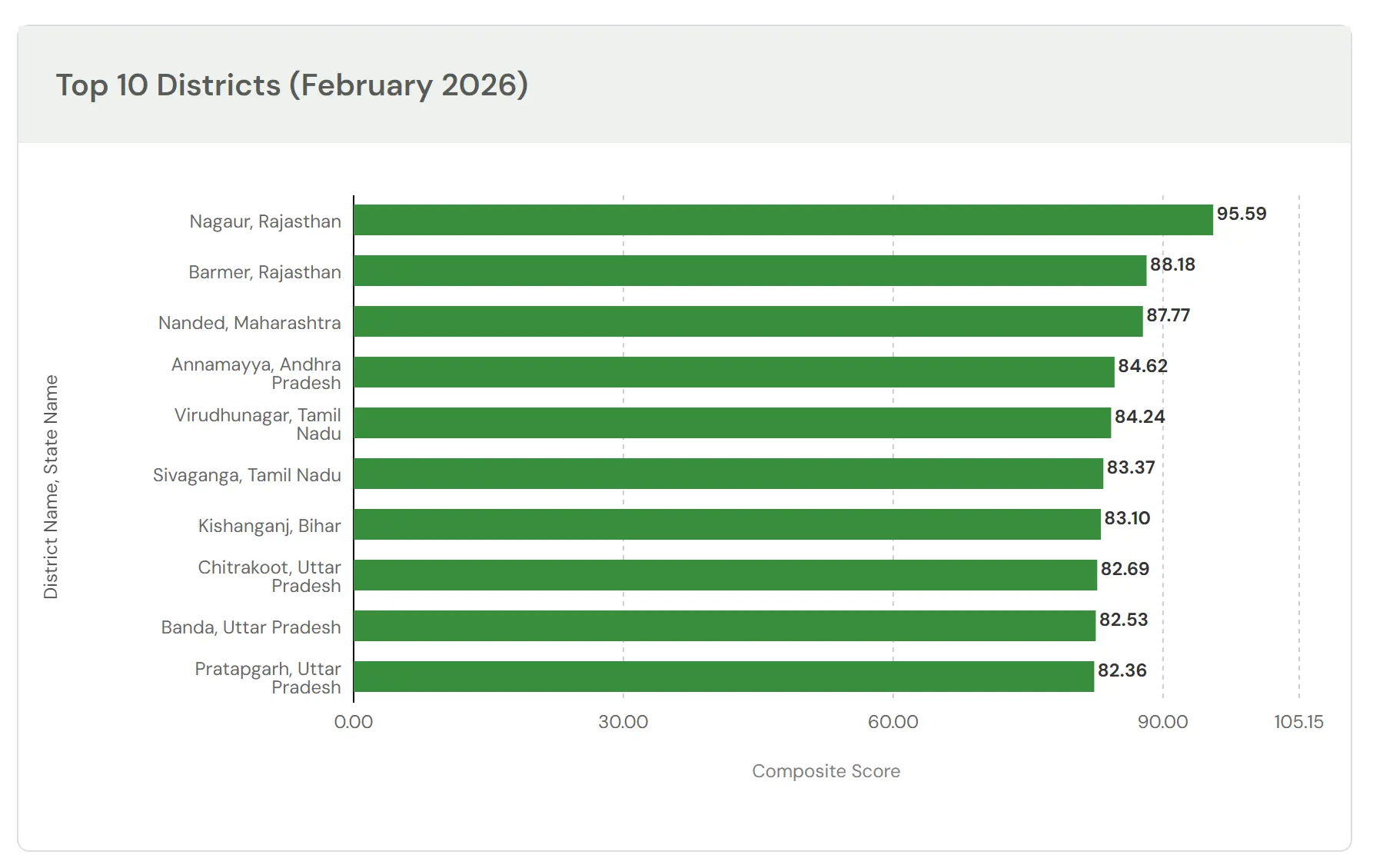Click the Sivaganga, Tamil Nadu bar
This screenshot has height=868, width=1383.
coord(728,474)
